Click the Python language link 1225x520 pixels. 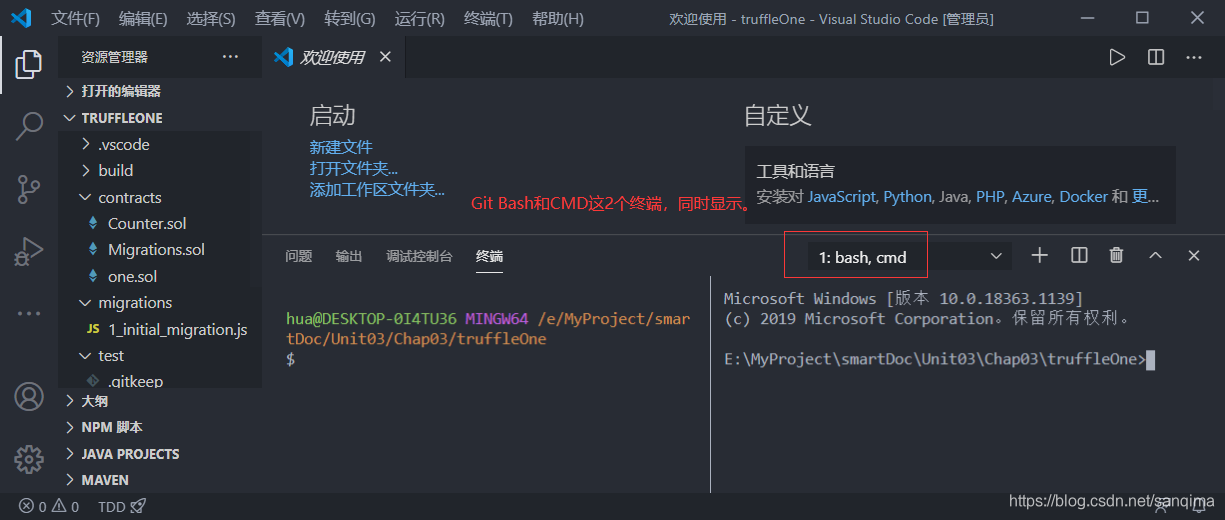click(908, 197)
